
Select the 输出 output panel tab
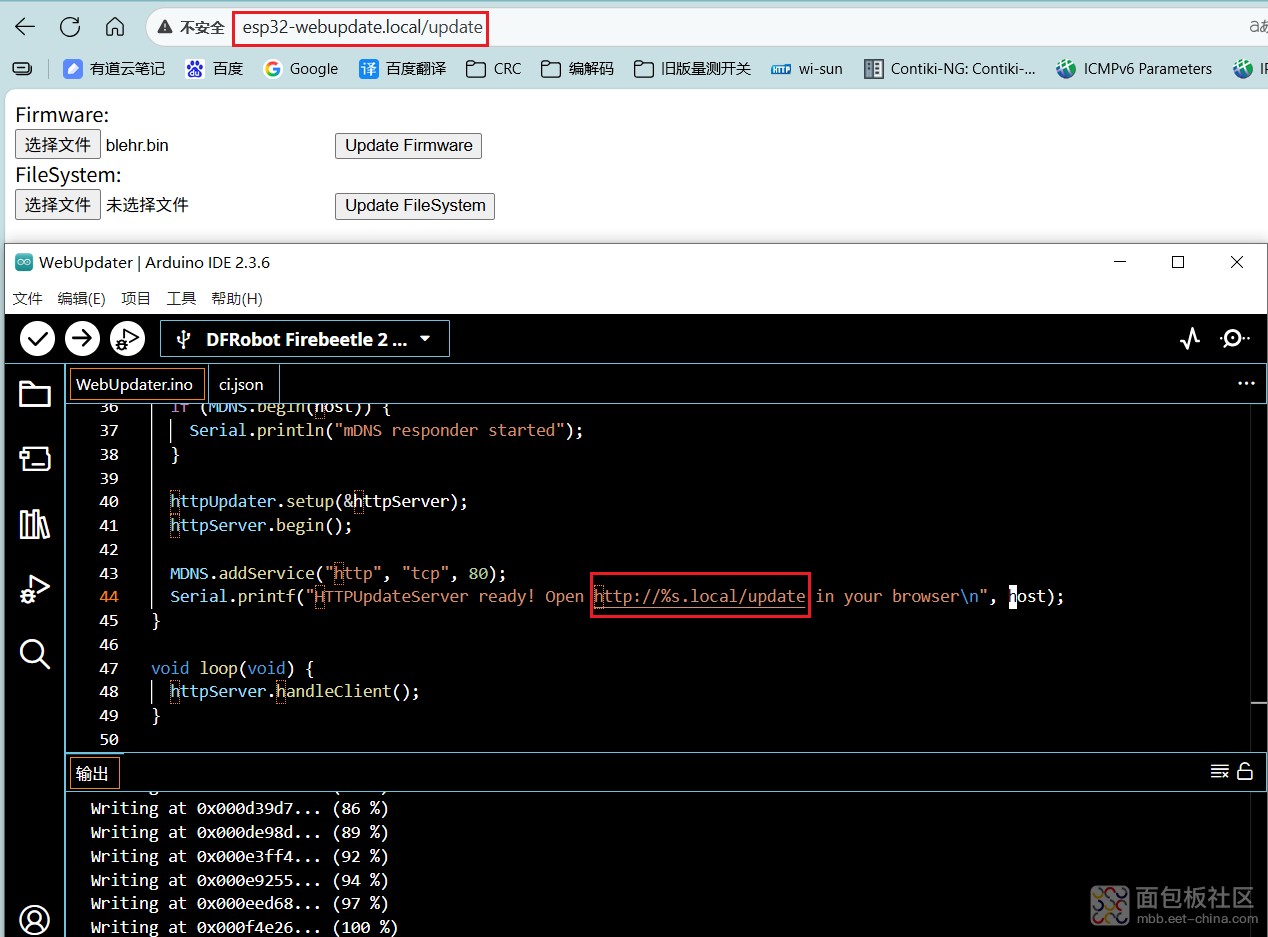point(93,773)
